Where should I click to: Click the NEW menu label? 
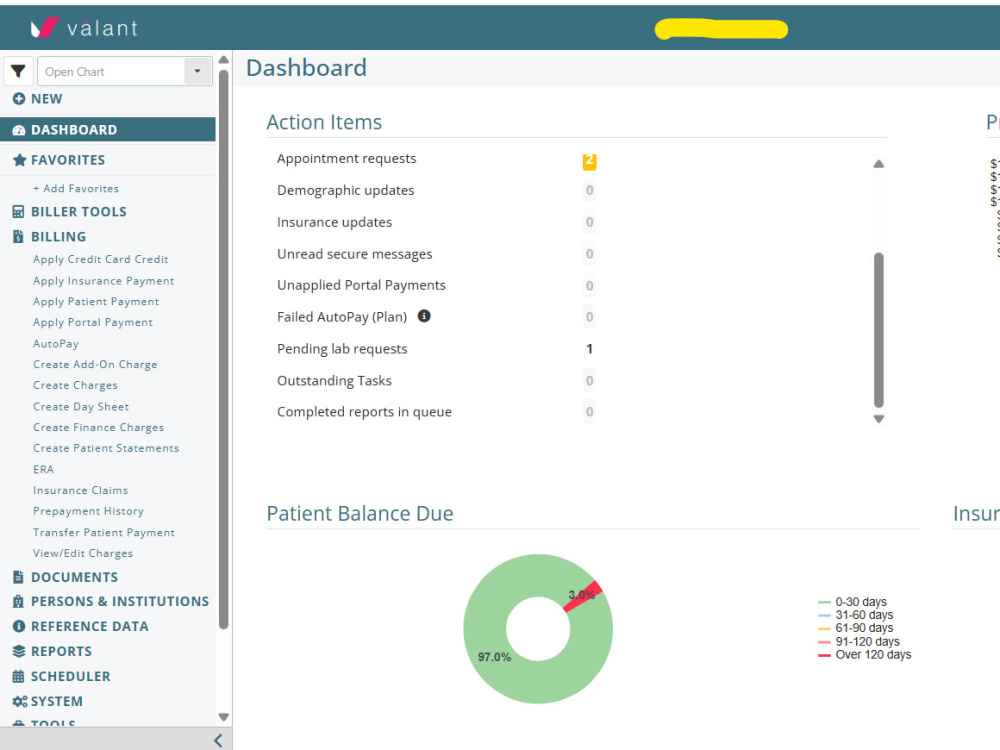pyautogui.click(x=47, y=99)
